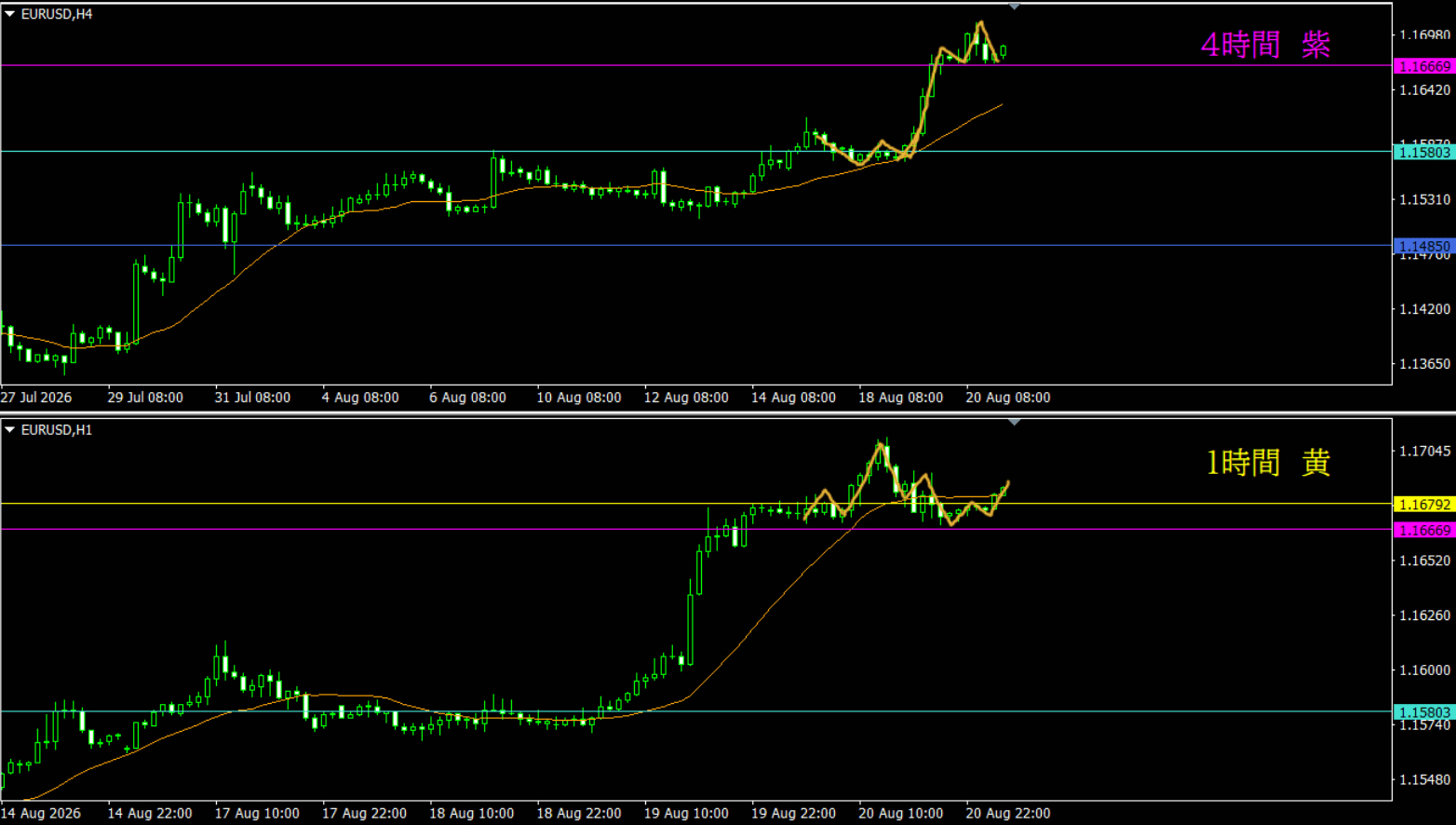Click the chart shift marker on the H4 chart
The width and height of the screenshot is (1456, 825).
1015,7
